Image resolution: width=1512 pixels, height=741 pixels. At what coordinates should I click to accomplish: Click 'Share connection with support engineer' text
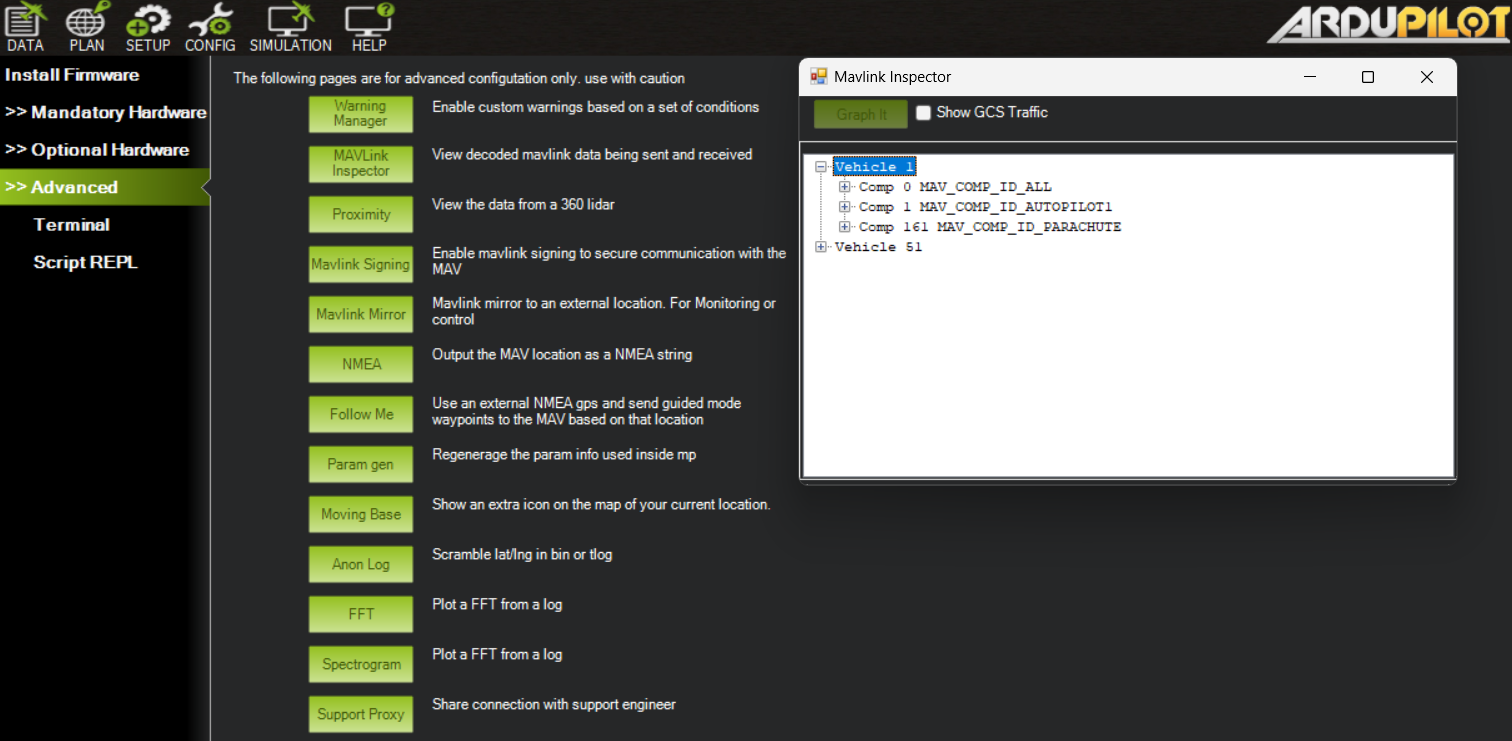point(554,704)
